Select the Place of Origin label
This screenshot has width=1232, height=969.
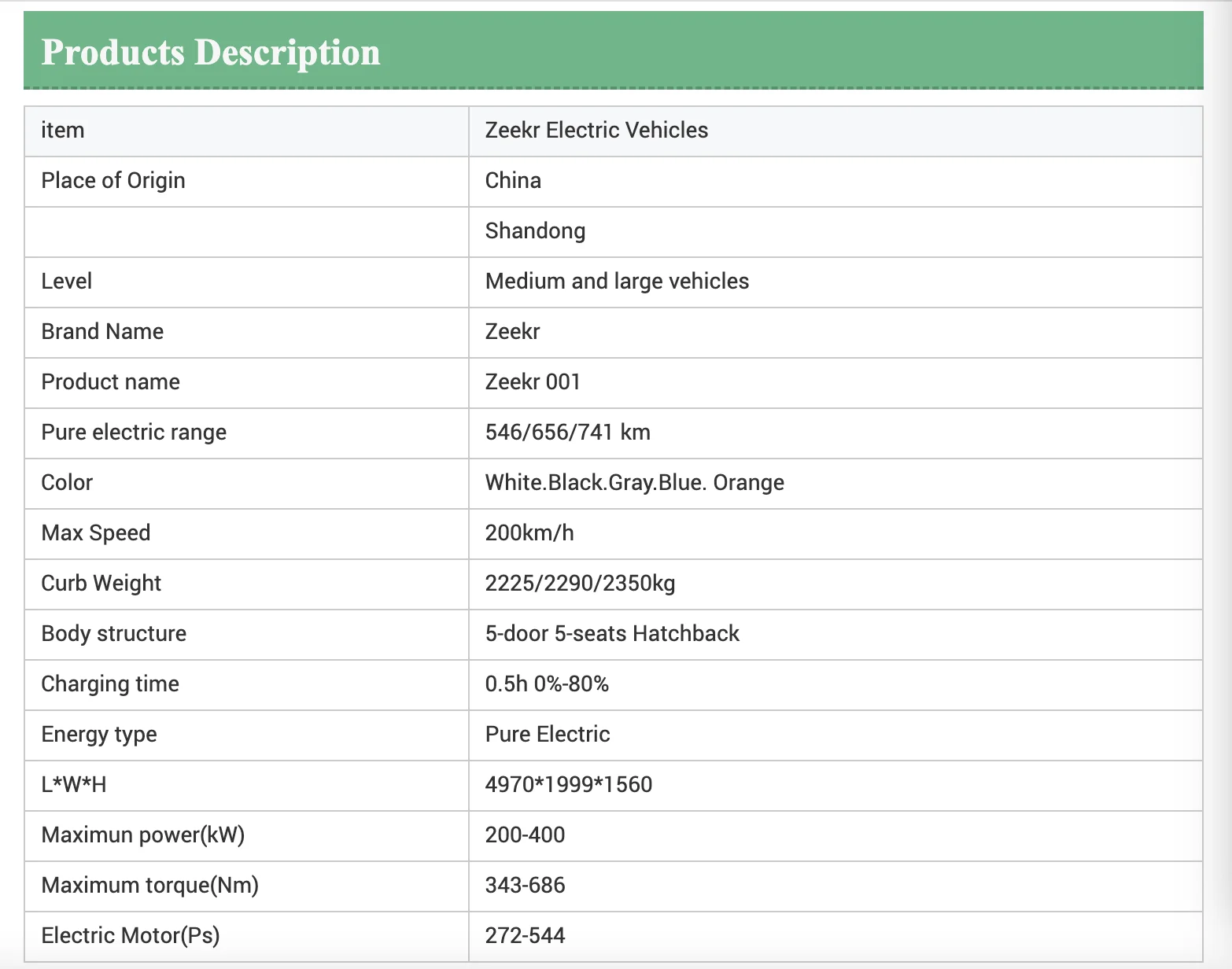113,181
